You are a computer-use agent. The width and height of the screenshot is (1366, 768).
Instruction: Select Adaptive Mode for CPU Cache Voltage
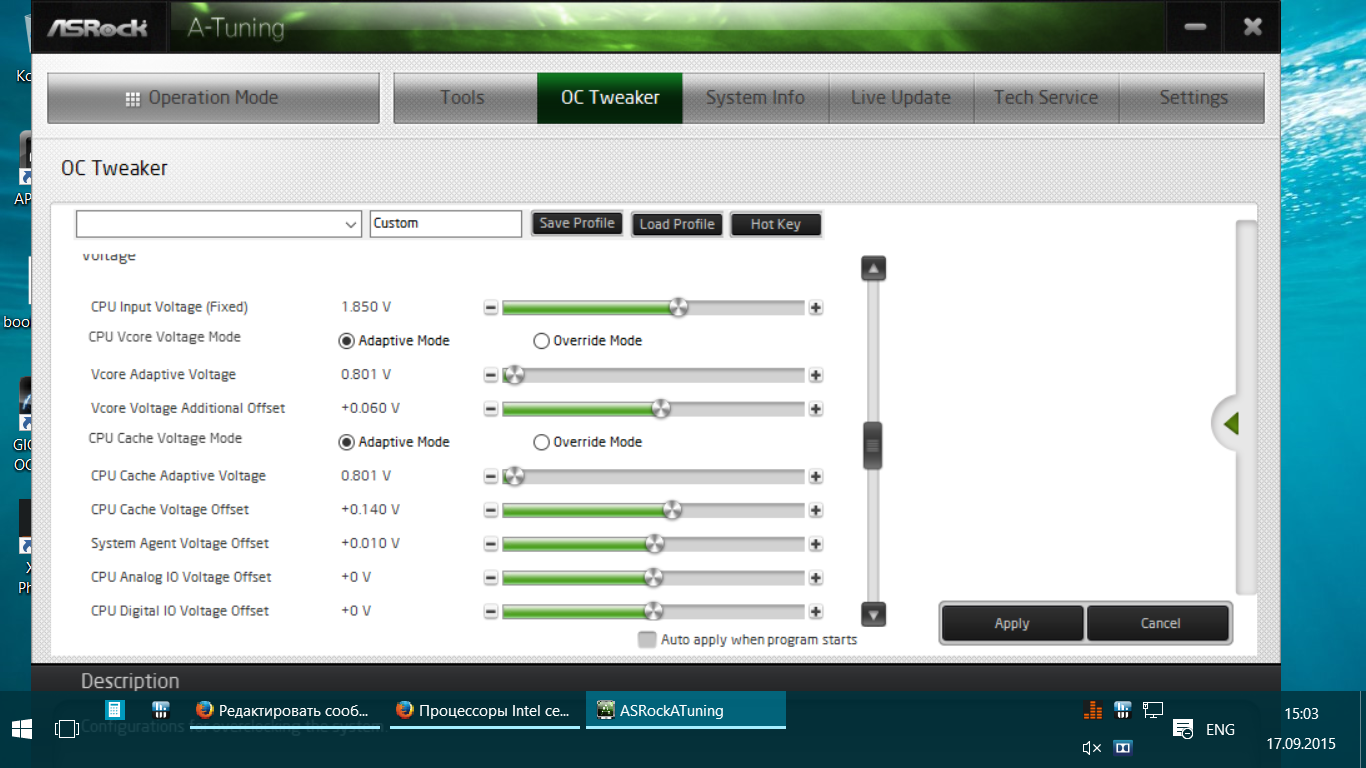(394, 442)
